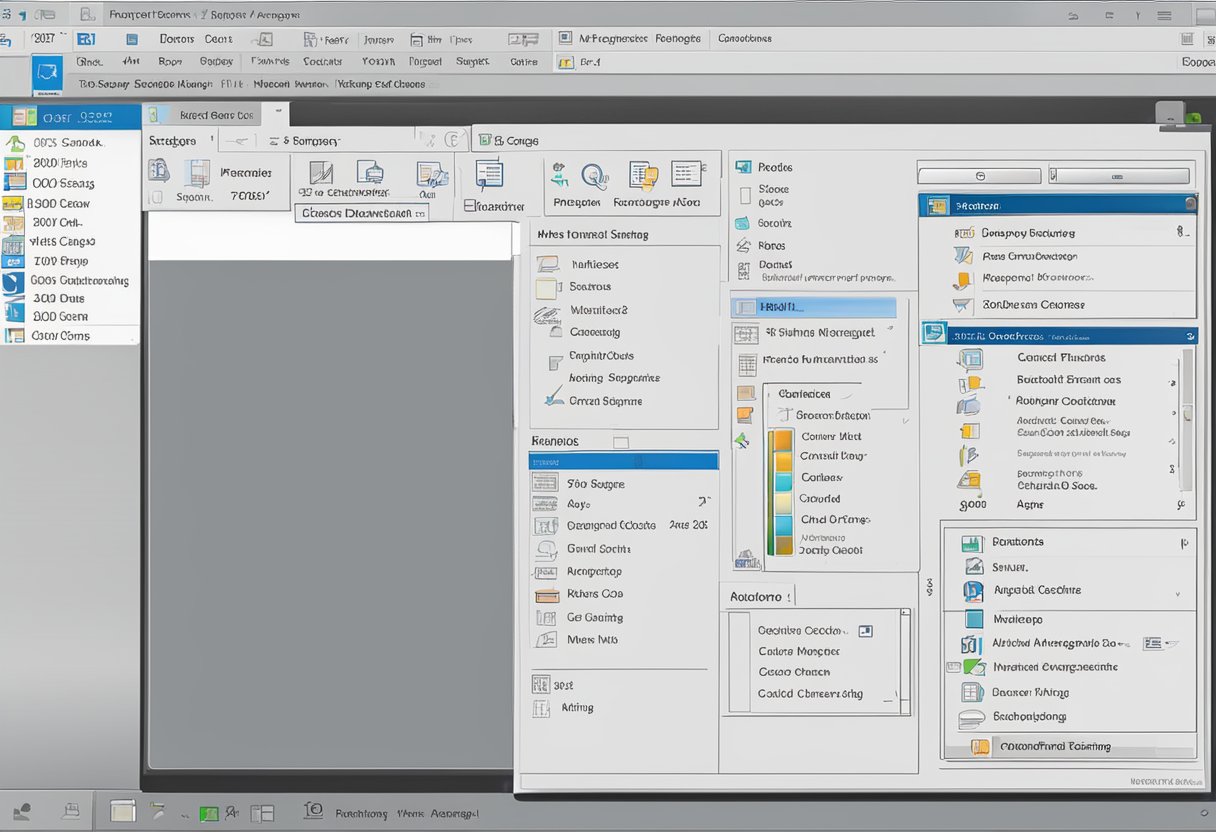1216x832 pixels.
Task: Click the green icon in the bottom bar
Action: coord(208,813)
